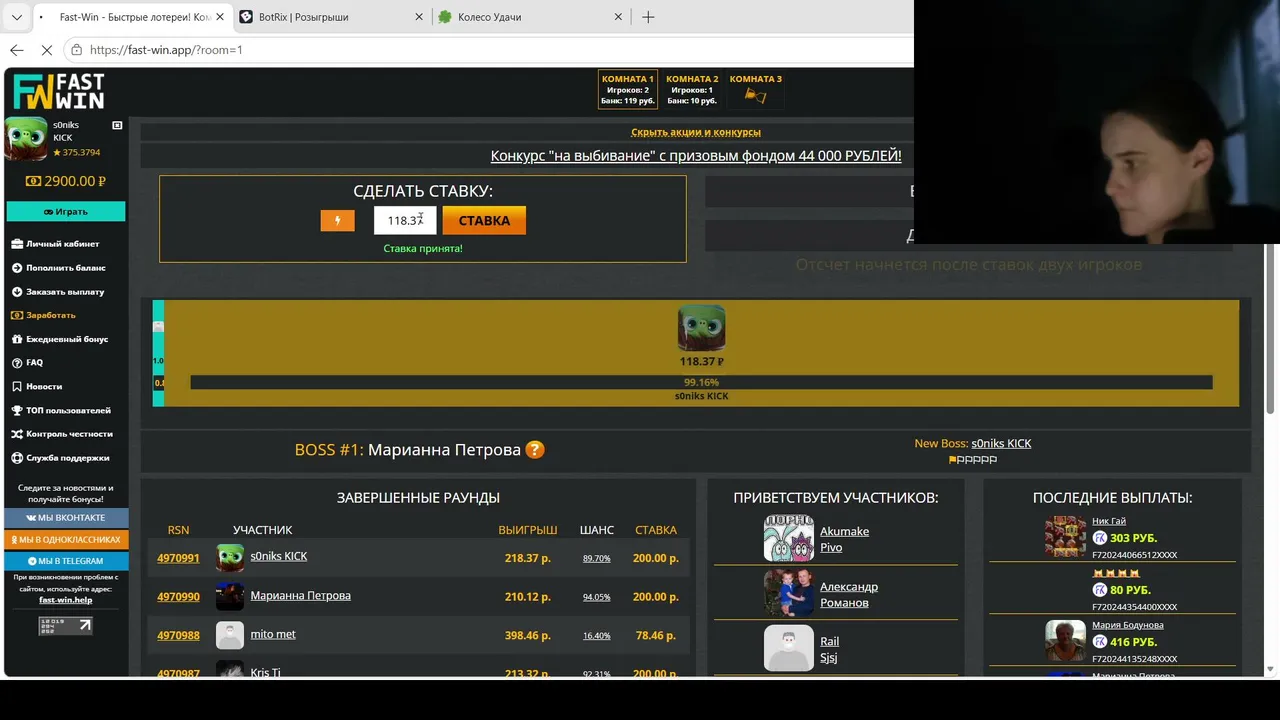
Task: Click the s0niks KICK avatar in round 4970991
Action: pyautogui.click(x=230, y=557)
